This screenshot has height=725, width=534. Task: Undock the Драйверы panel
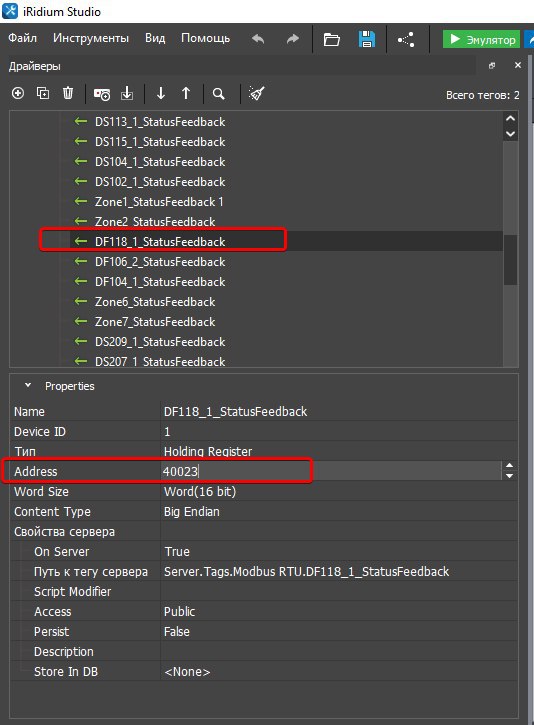(492, 66)
